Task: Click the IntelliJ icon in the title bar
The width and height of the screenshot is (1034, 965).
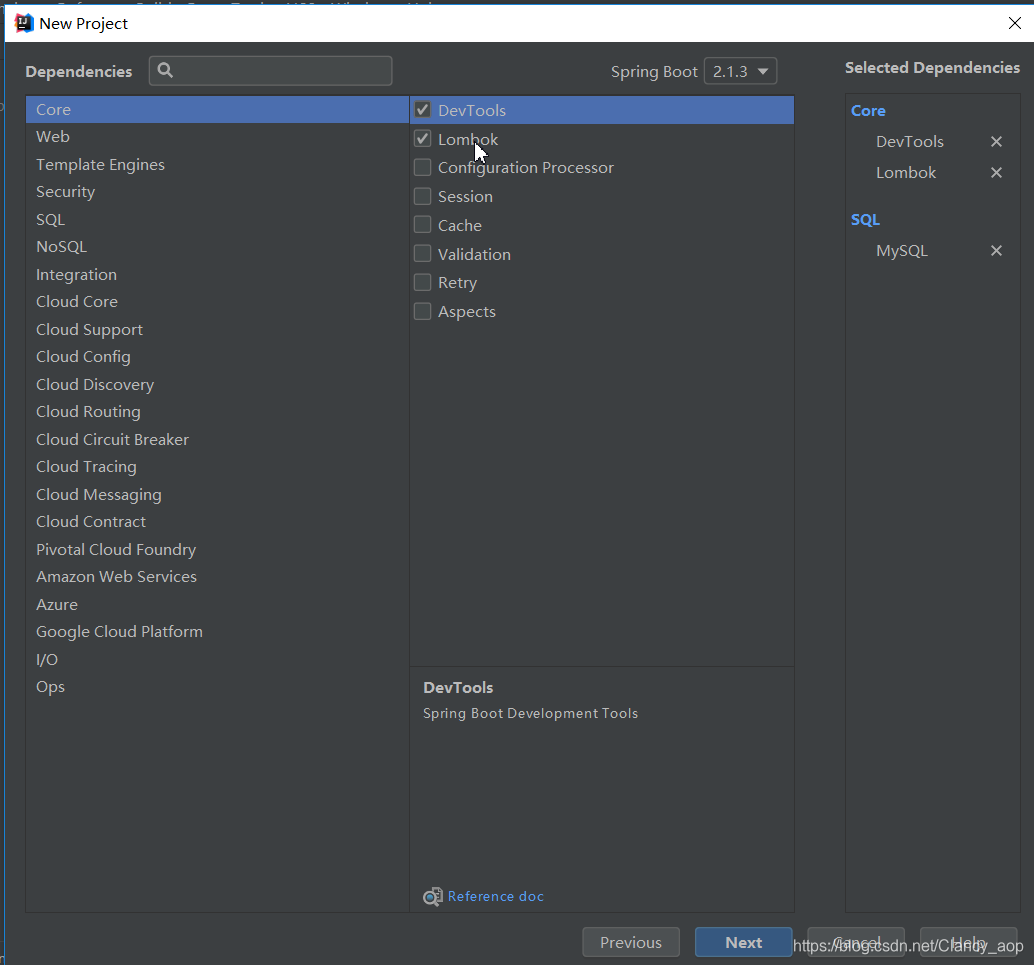Action: point(24,23)
